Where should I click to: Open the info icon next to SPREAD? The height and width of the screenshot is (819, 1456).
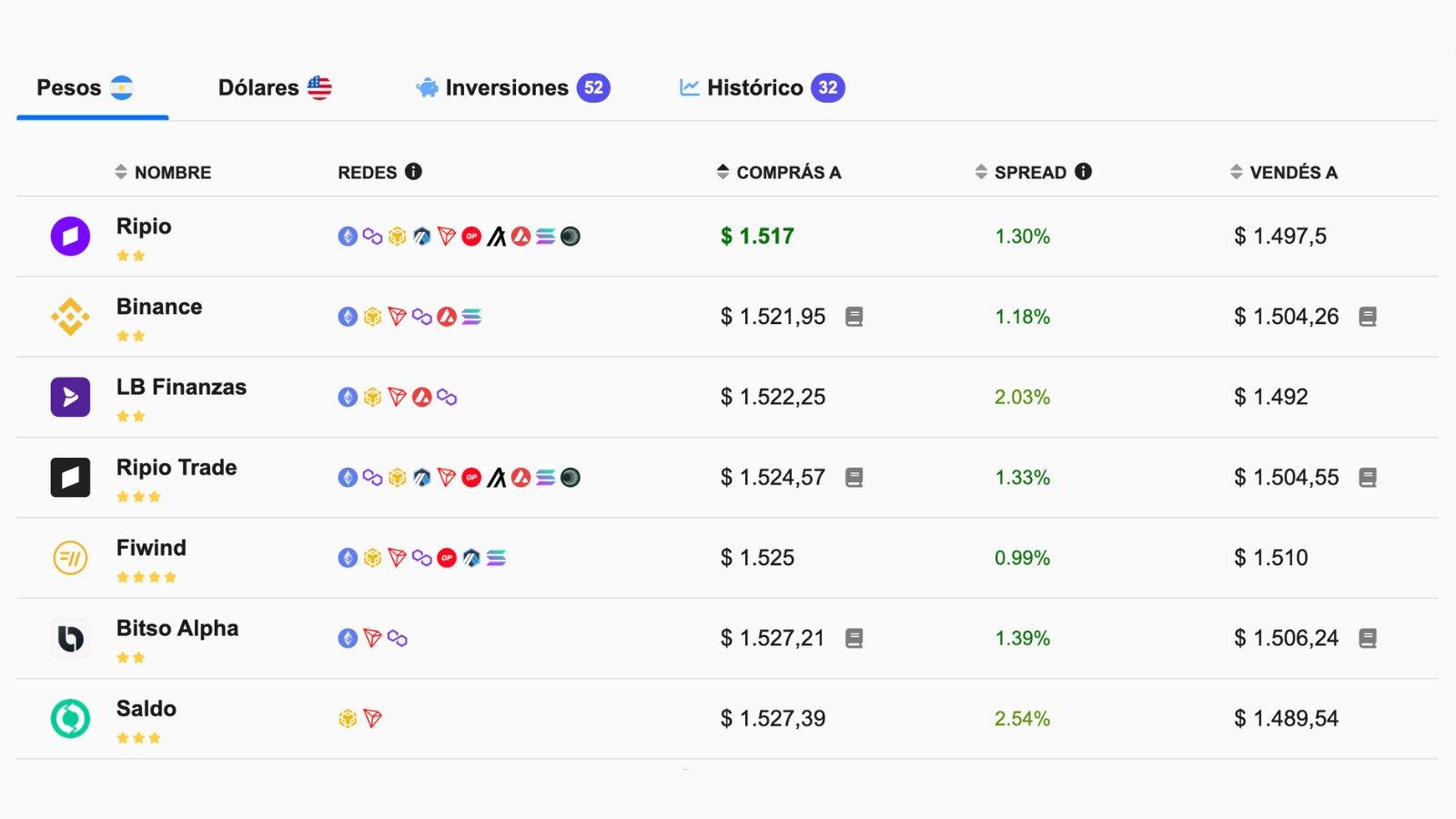[x=1083, y=172]
